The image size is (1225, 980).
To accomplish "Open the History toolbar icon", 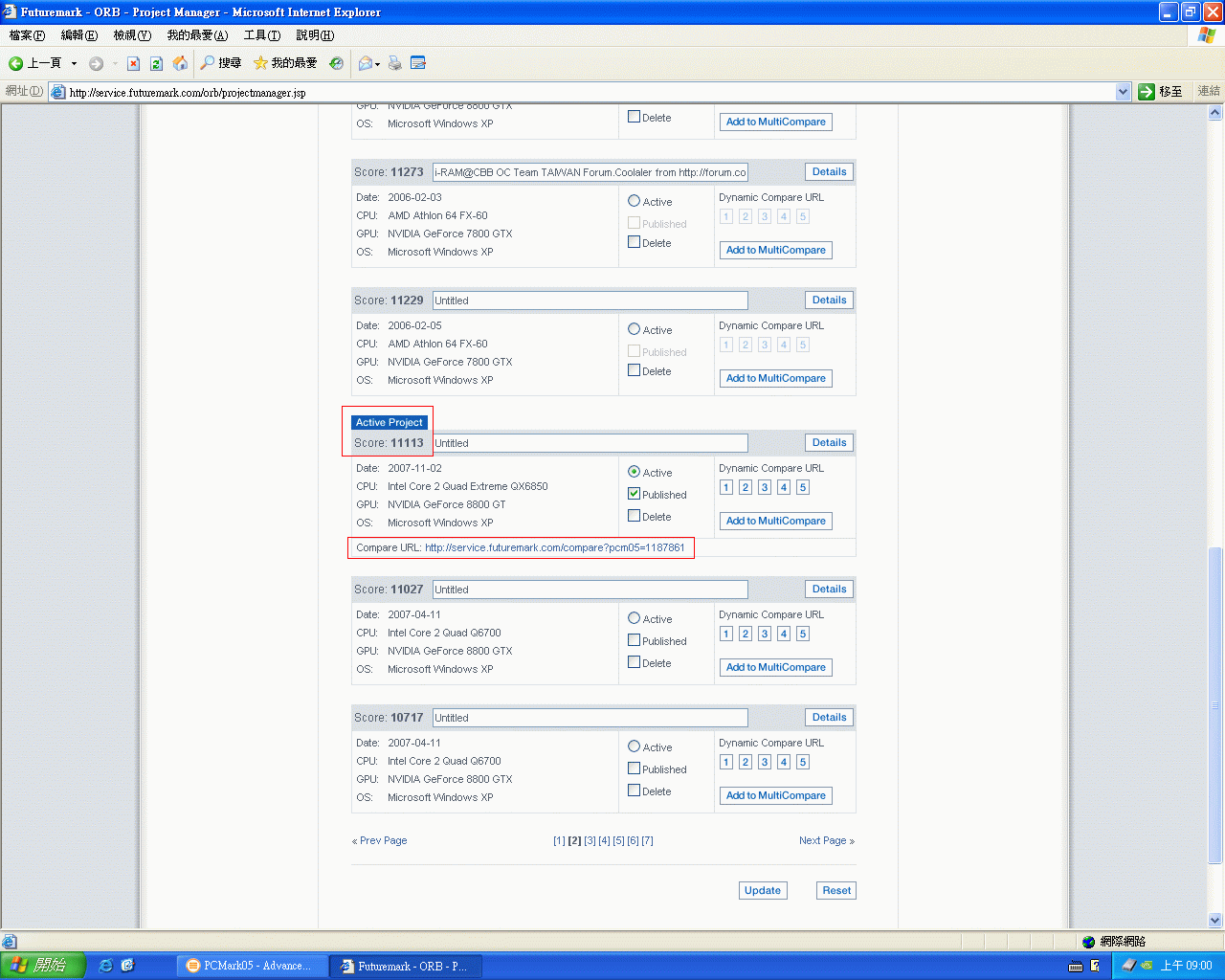I will coord(336,63).
